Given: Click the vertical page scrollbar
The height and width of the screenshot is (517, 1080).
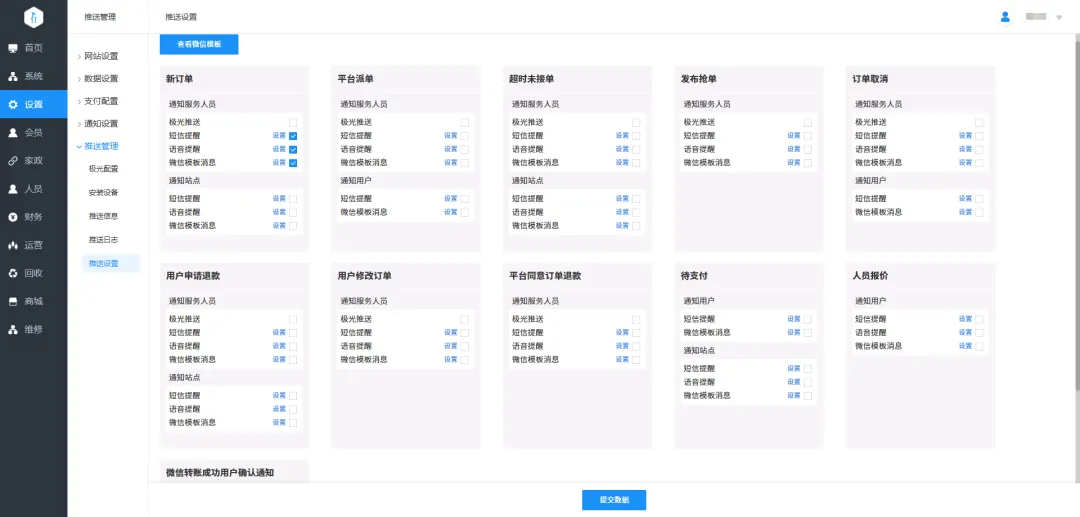Looking at the screenshot, I should pos(1076,220).
